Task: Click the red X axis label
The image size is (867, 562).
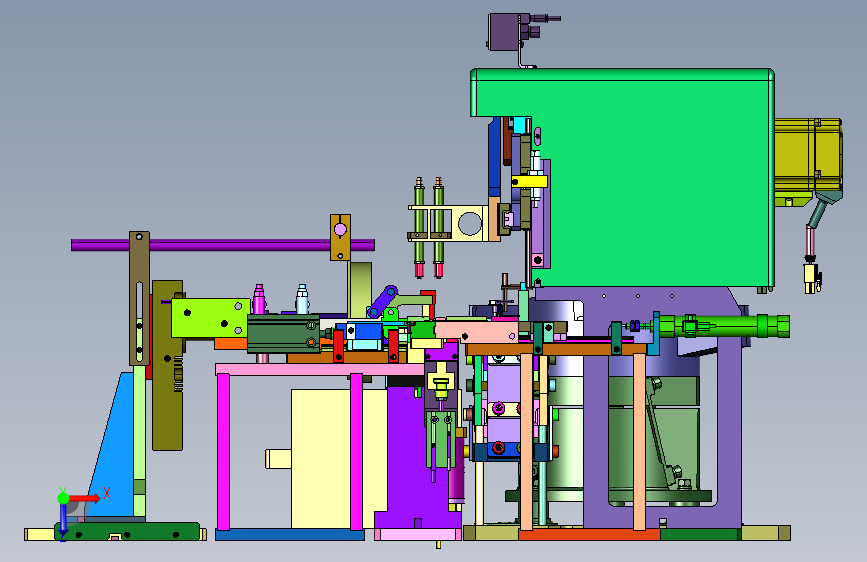Action: pyautogui.click(x=107, y=493)
